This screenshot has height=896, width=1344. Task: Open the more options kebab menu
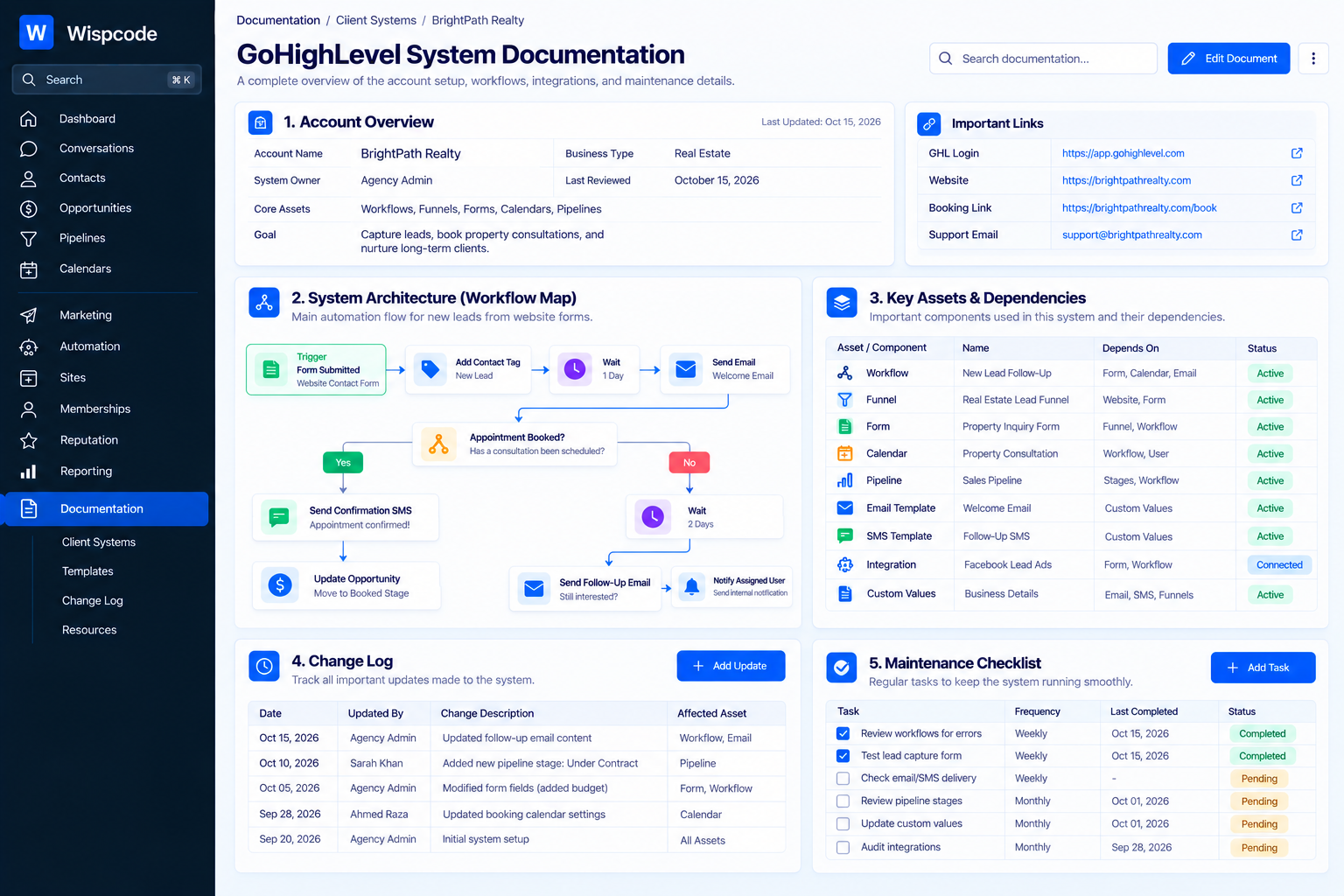[x=1313, y=59]
